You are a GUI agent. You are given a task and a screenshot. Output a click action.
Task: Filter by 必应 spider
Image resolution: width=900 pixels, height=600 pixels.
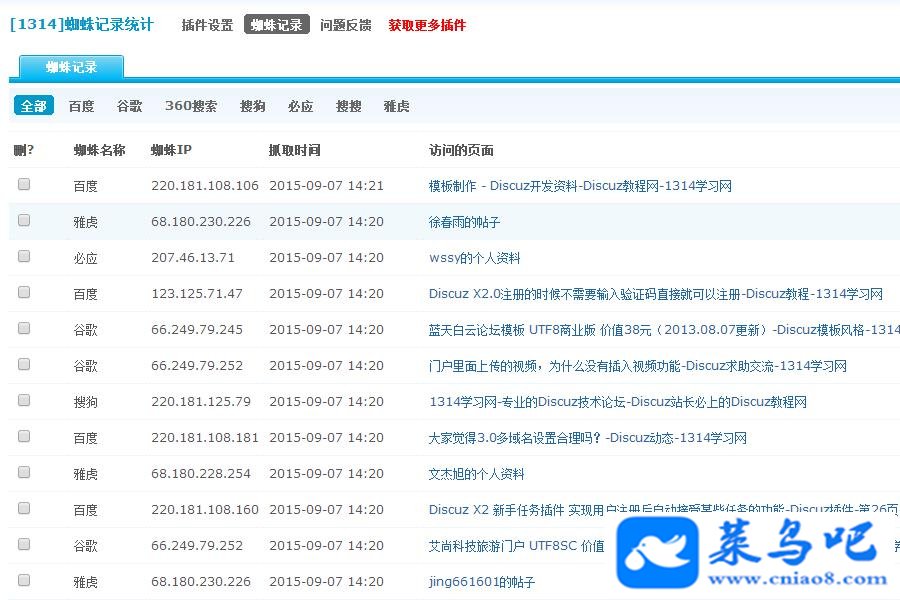pyautogui.click(x=301, y=106)
